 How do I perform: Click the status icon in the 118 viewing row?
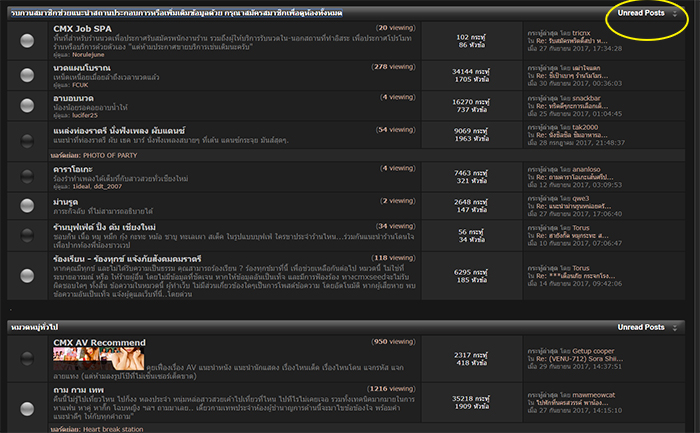click(x=27, y=275)
